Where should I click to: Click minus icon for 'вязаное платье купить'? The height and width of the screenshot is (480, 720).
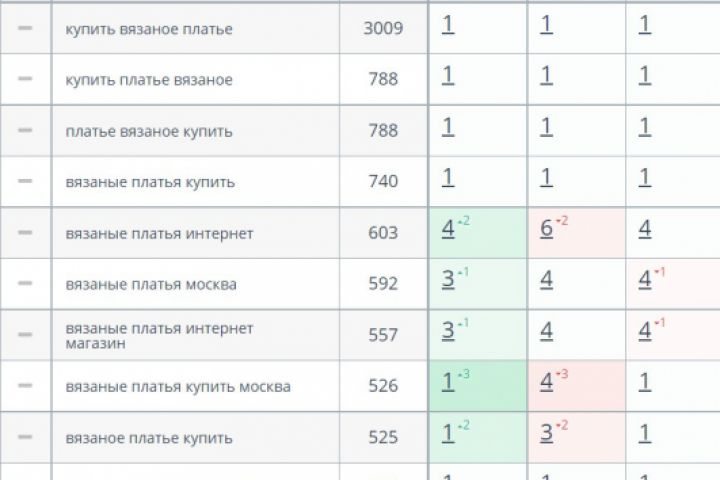25,437
